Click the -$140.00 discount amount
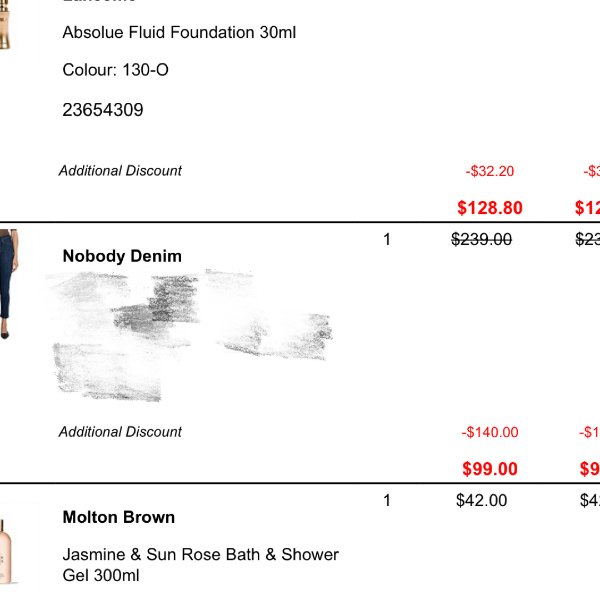Screen dimensions: 600x600 (490, 432)
